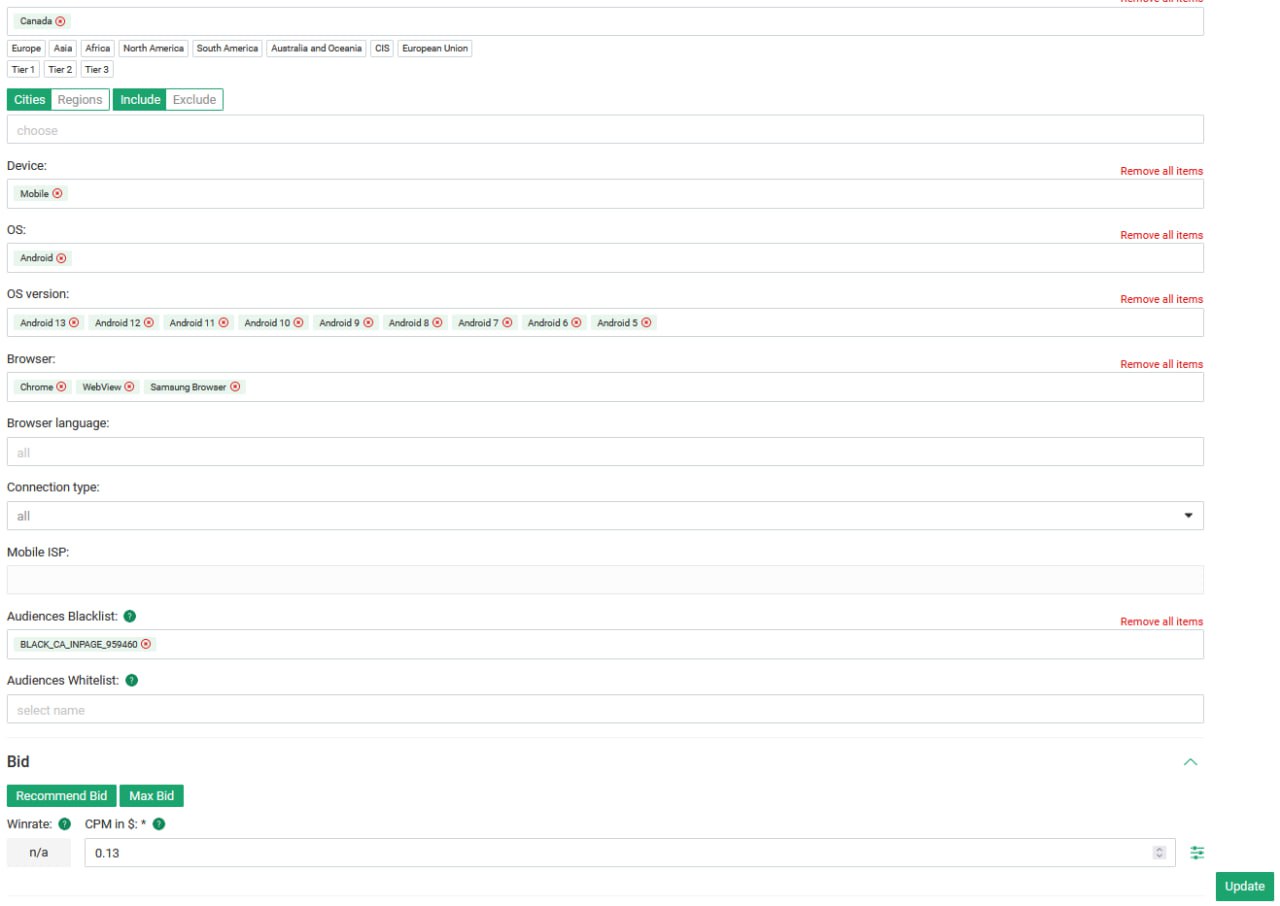
Task: Remove all items from OS
Action: point(1161,235)
